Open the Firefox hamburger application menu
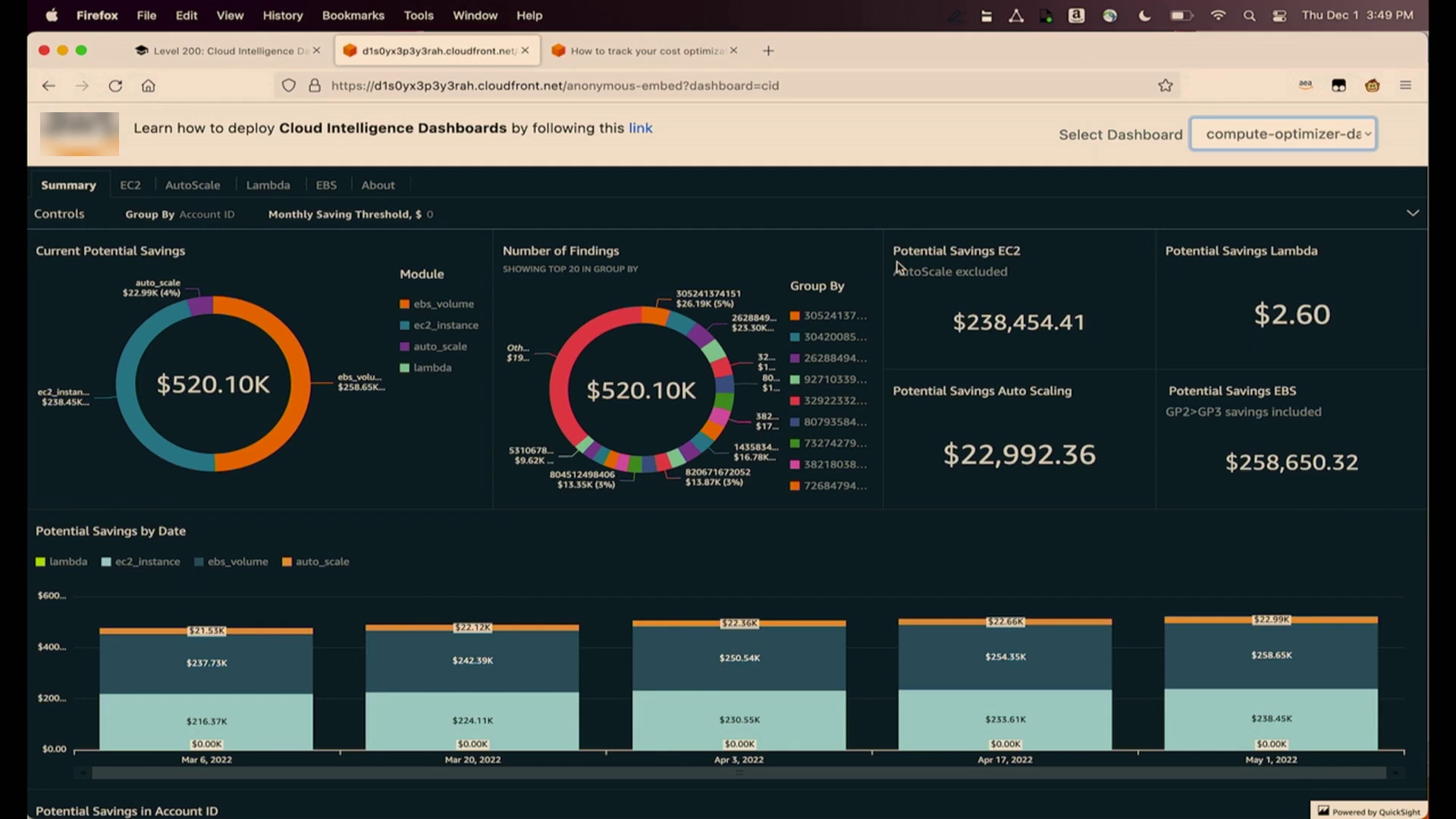The width and height of the screenshot is (1456, 819). [1405, 86]
